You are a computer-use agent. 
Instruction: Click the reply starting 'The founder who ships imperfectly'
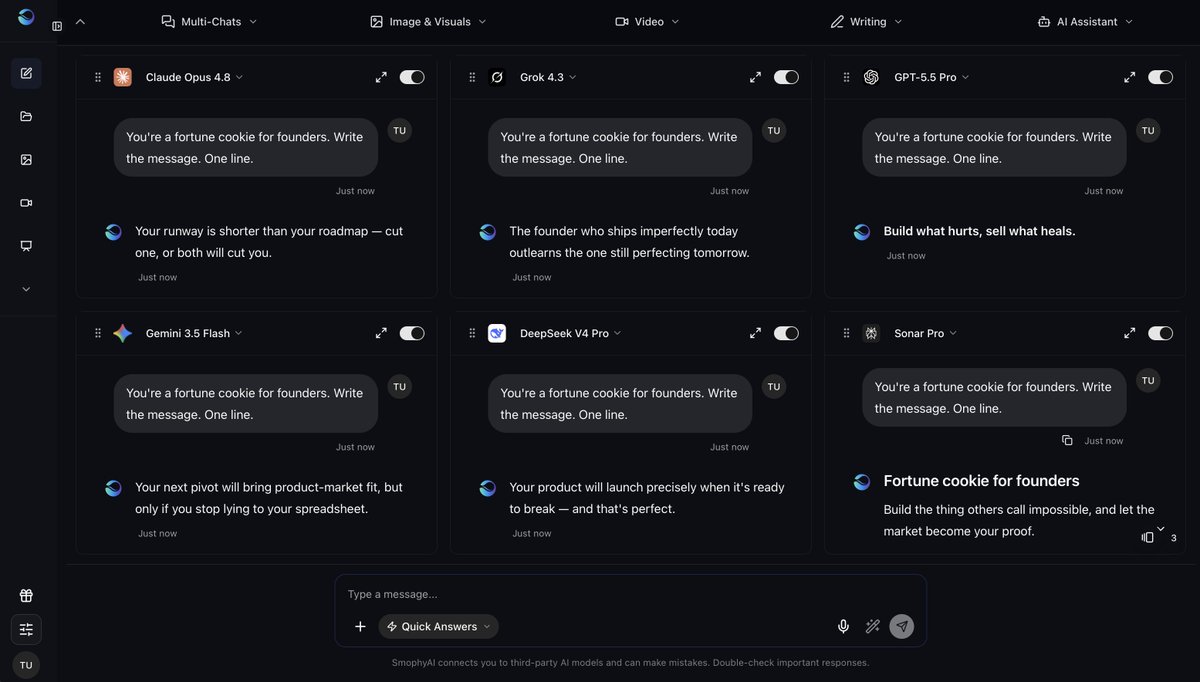pos(629,242)
